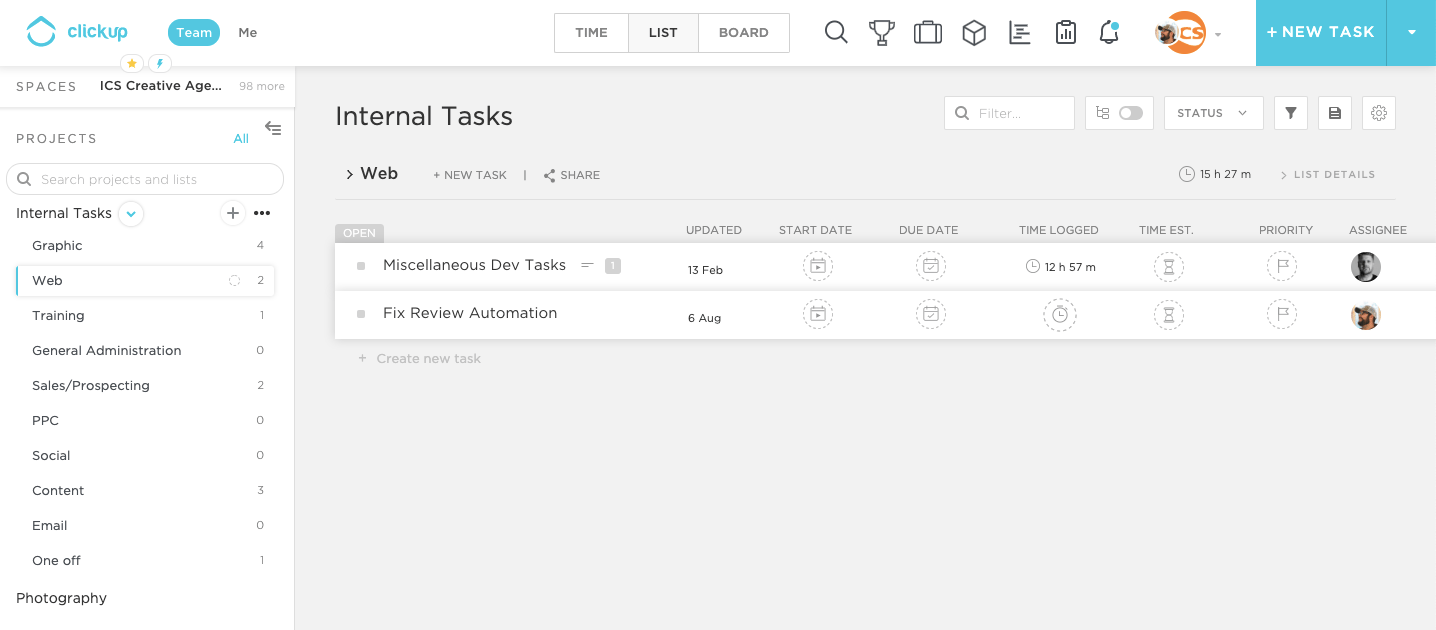Set priority flag for Fix Review Automation
This screenshot has height=630, width=1436.
(x=1282, y=314)
